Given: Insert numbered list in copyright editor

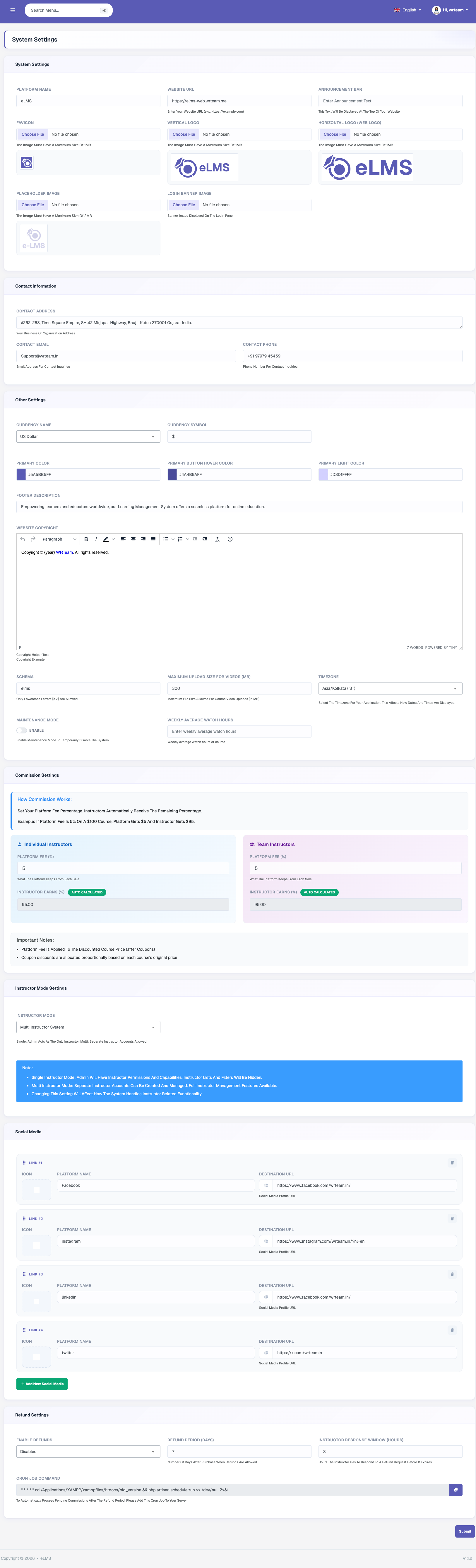Looking at the screenshot, I should click(180, 539).
